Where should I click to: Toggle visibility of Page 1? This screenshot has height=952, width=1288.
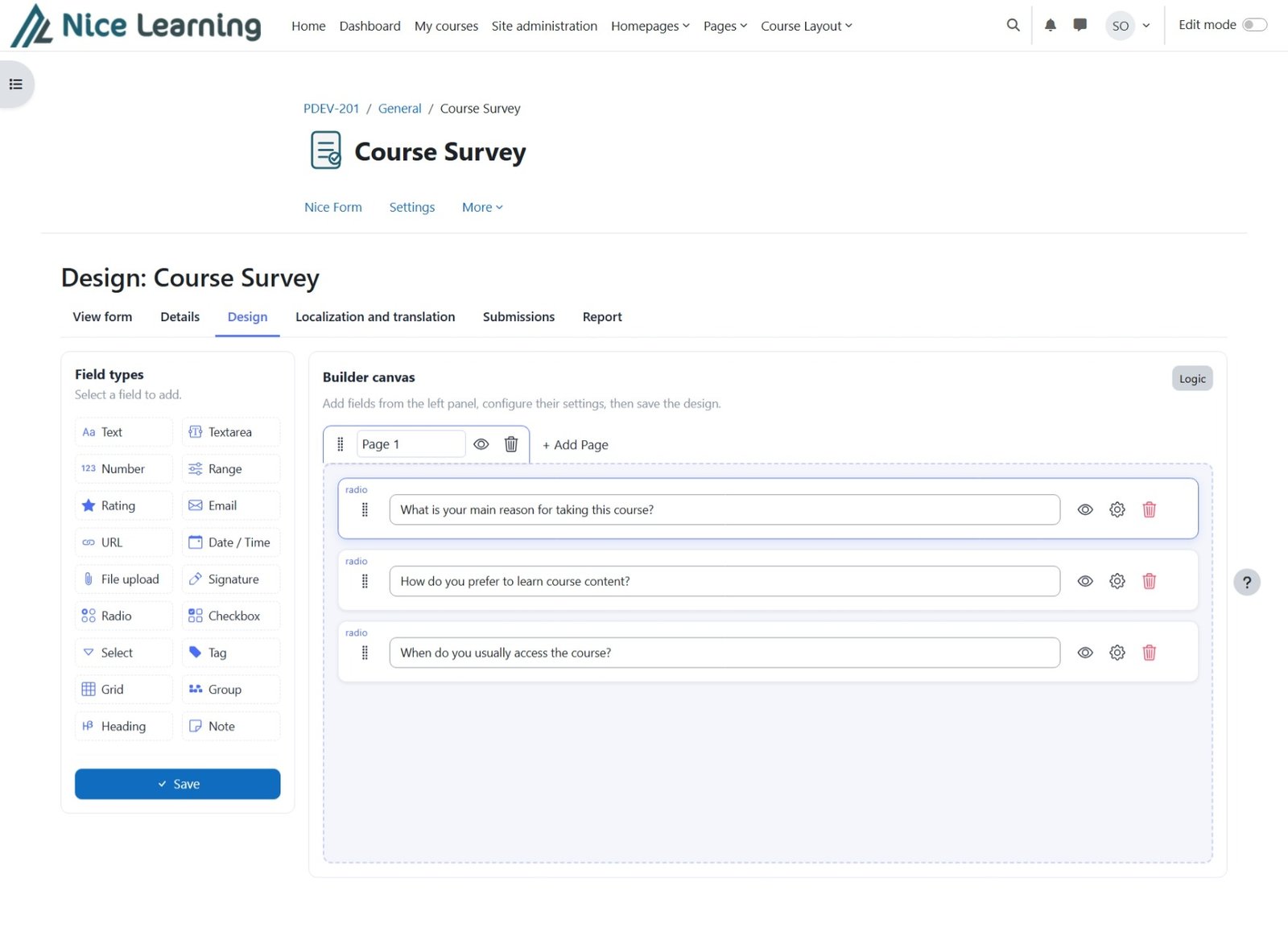481,444
